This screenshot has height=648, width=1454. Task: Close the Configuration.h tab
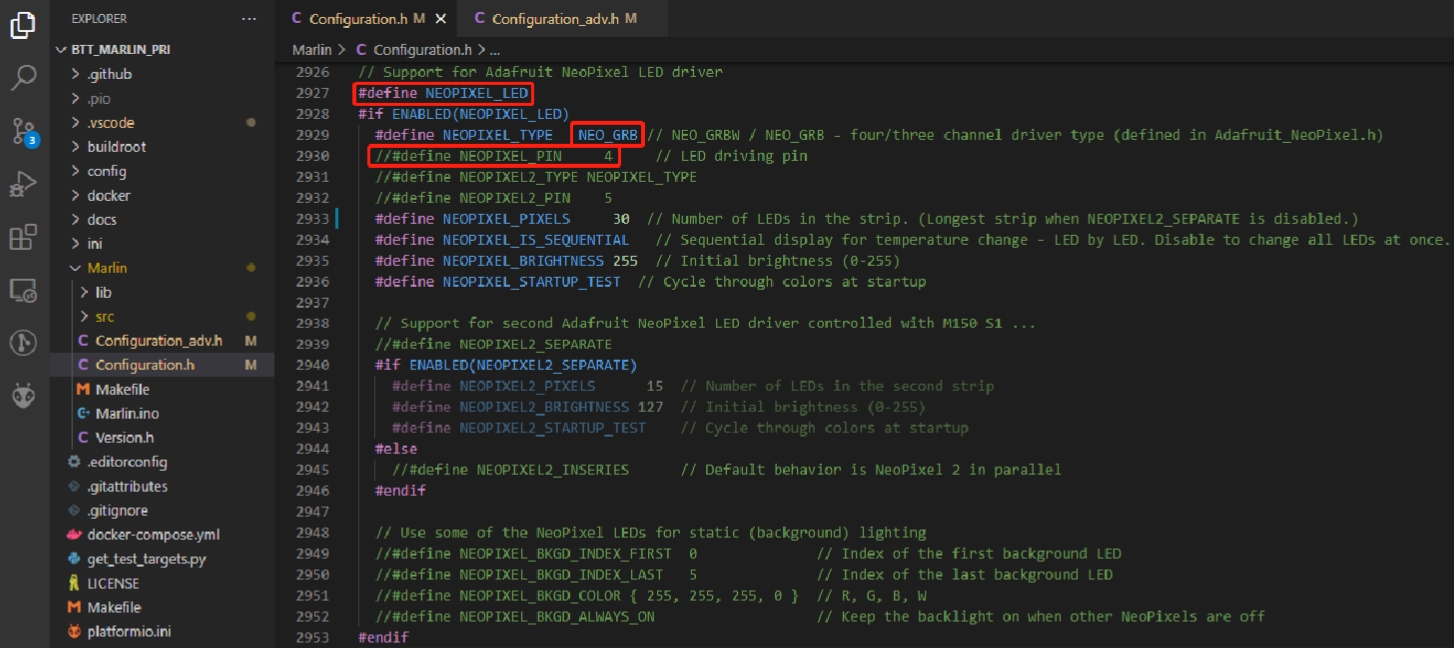[x=441, y=19]
